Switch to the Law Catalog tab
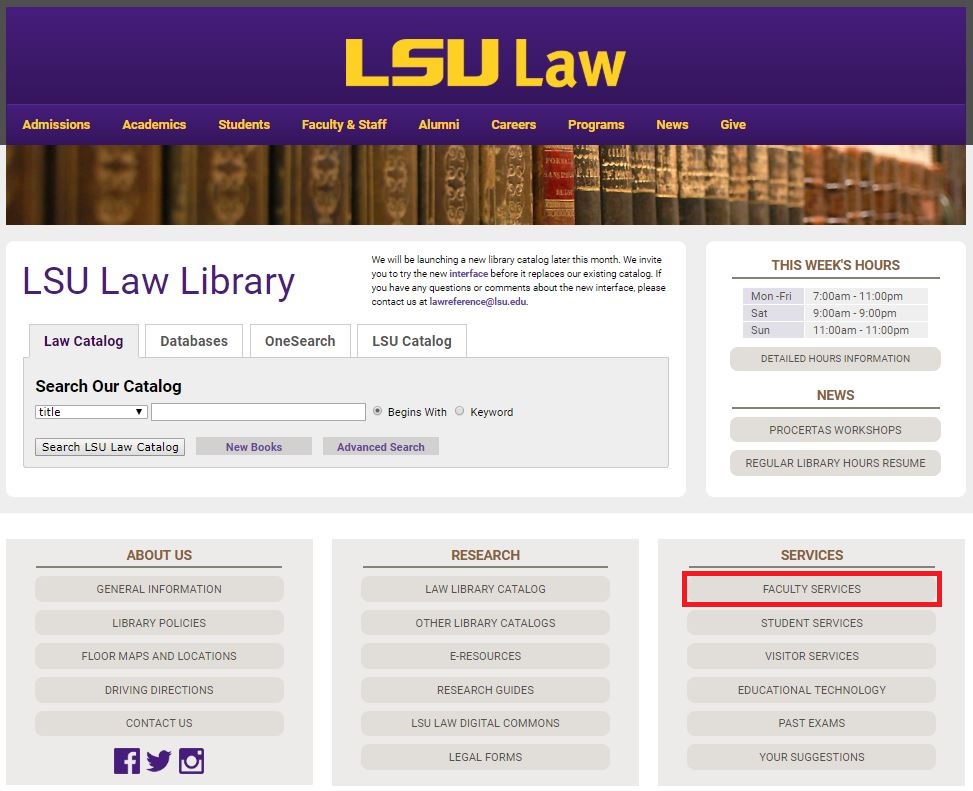Viewport: 973px width, 791px height. (x=84, y=341)
